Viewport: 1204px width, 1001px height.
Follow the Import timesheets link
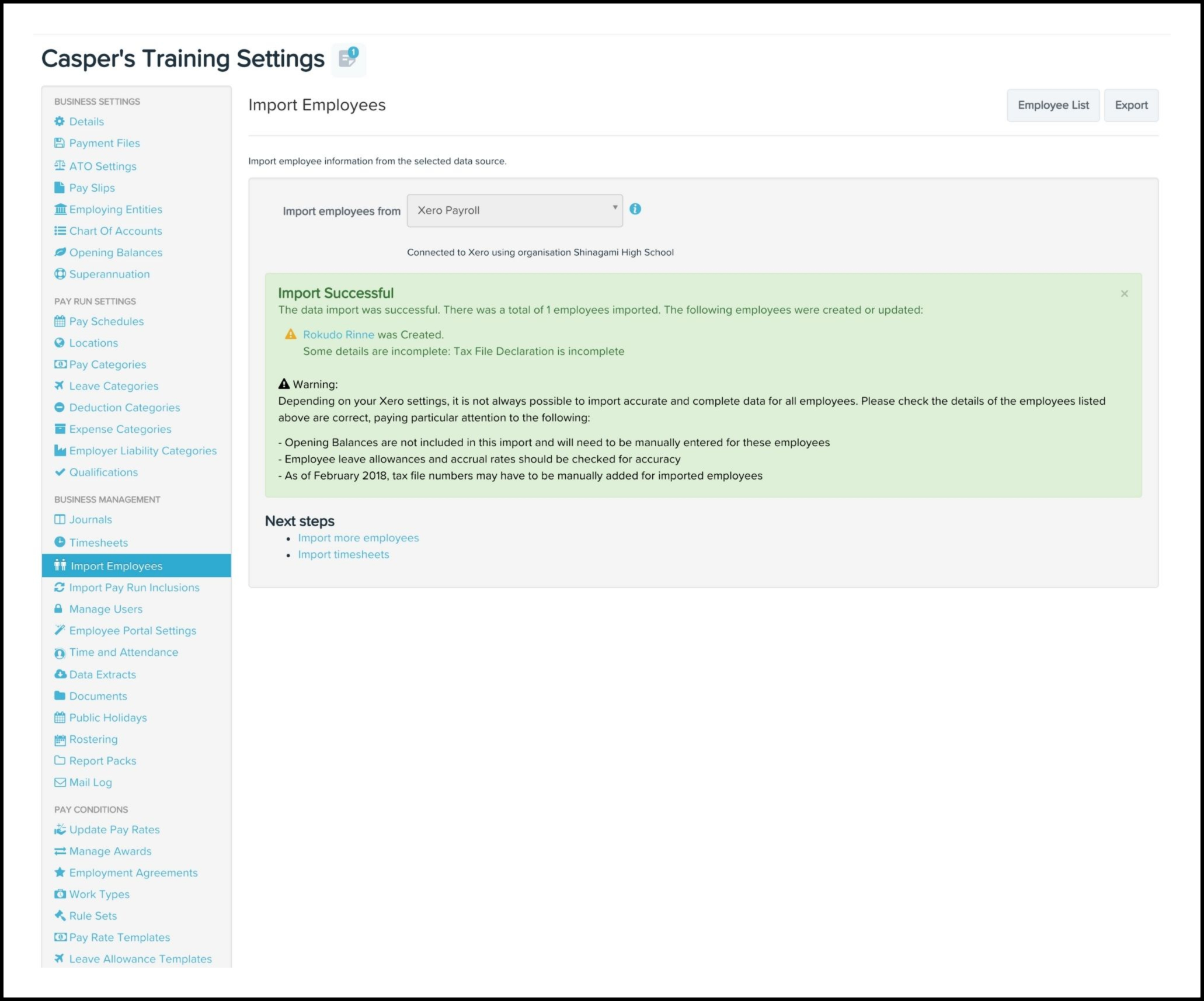(343, 554)
